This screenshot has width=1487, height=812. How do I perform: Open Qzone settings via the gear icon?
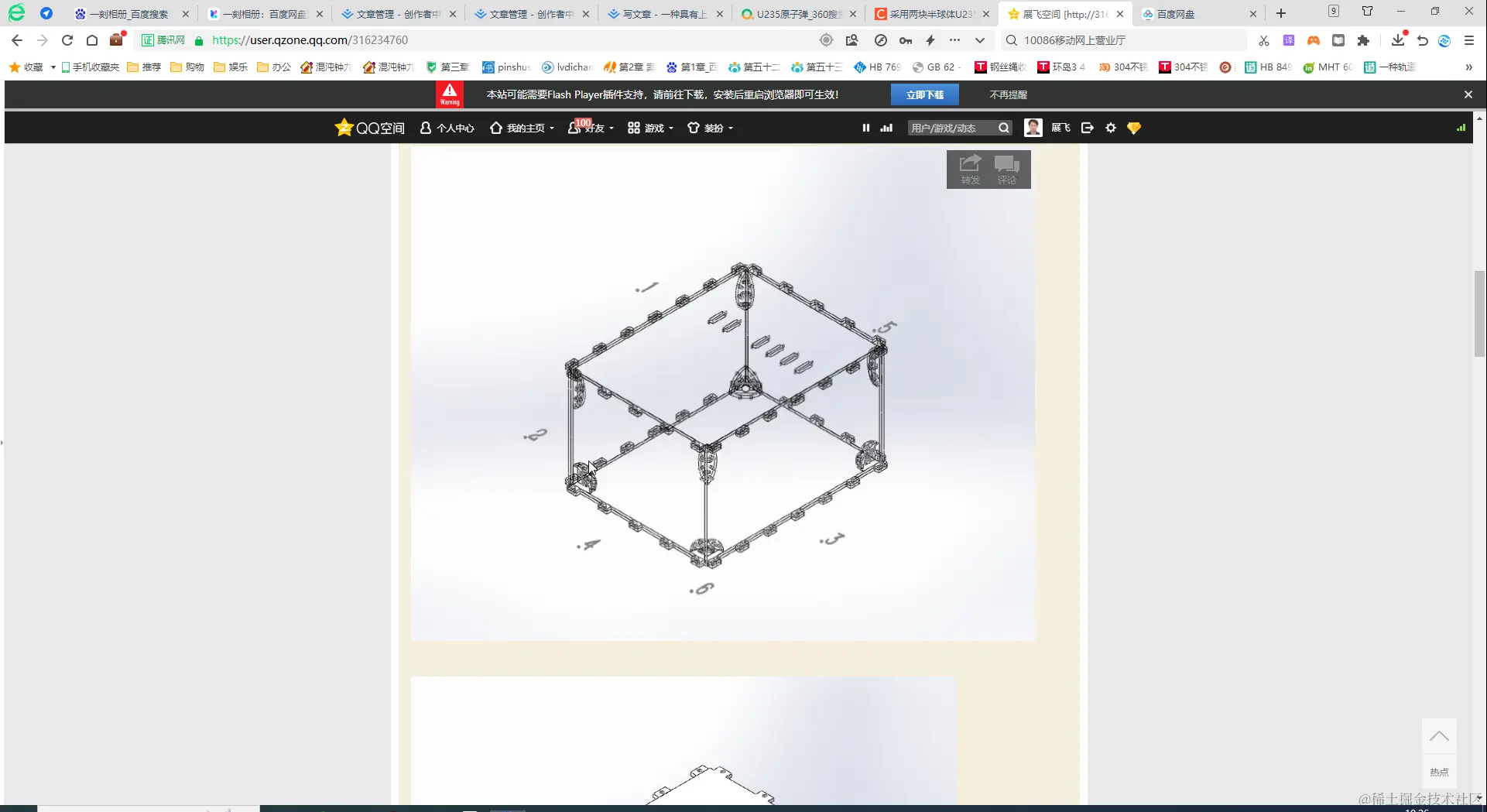point(1110,128)
